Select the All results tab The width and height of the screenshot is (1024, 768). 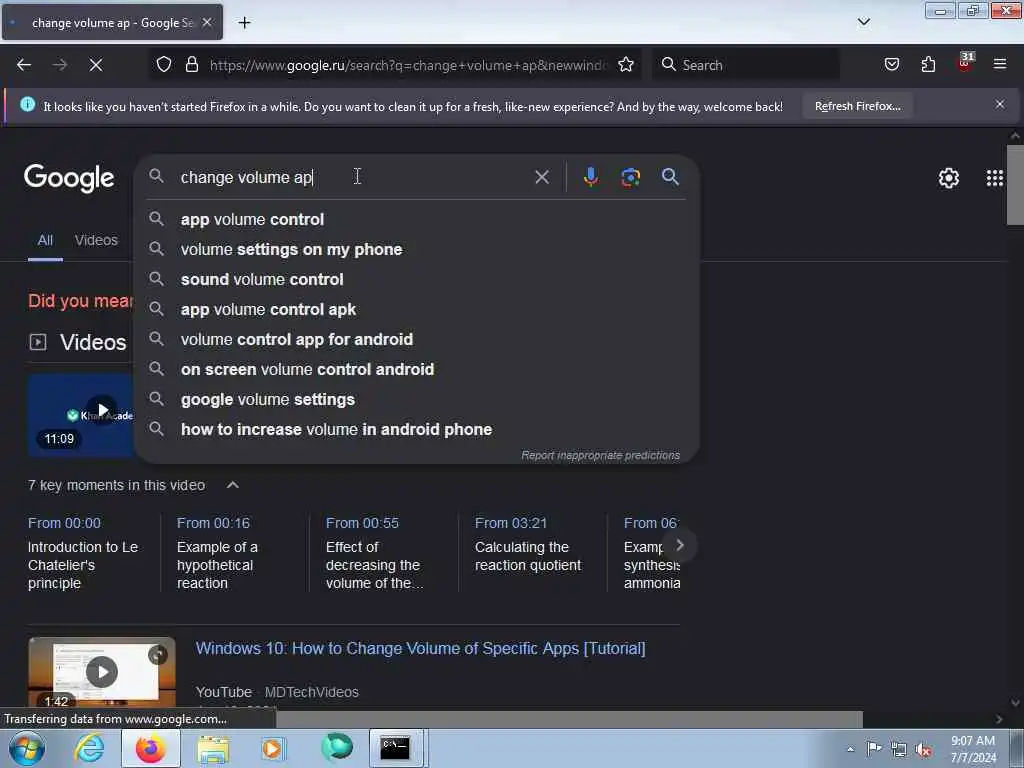(x=45, y=240)
